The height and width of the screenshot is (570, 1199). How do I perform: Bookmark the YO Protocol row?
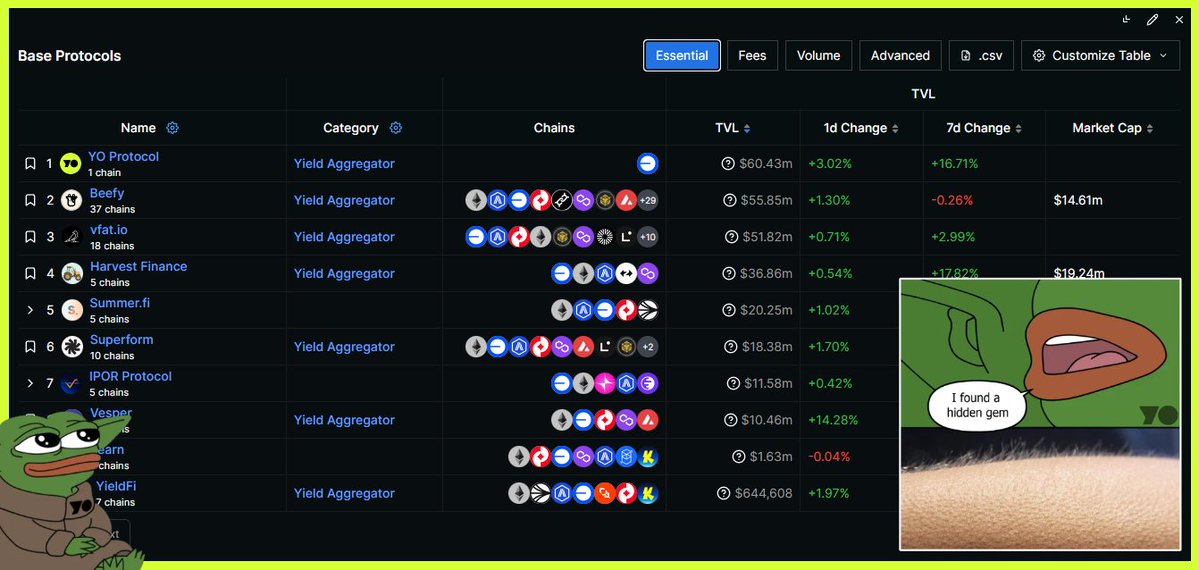(x=30, y=164)
